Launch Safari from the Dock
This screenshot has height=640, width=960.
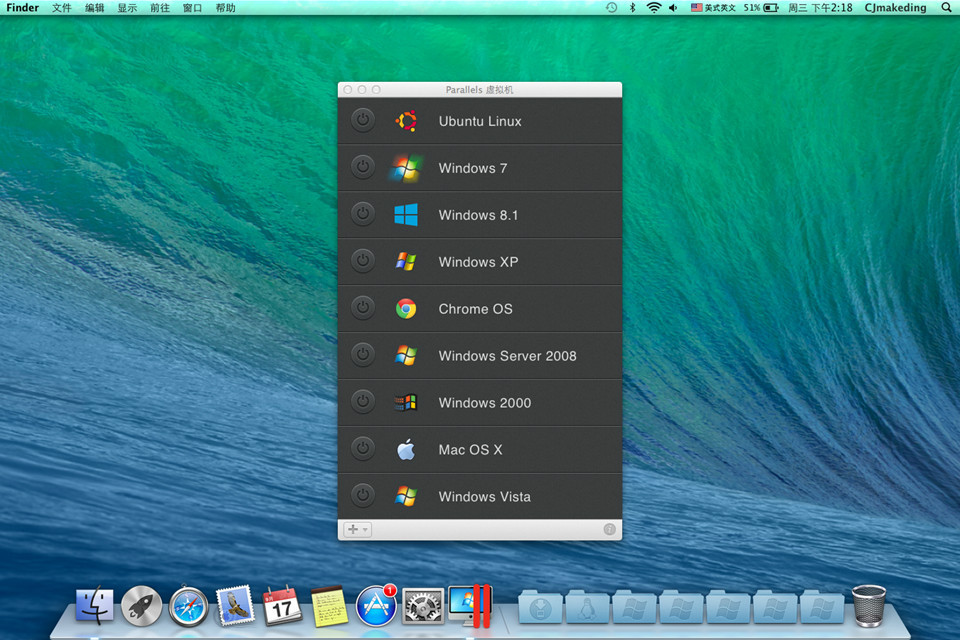pyautogui.click(x=189, y=606)
